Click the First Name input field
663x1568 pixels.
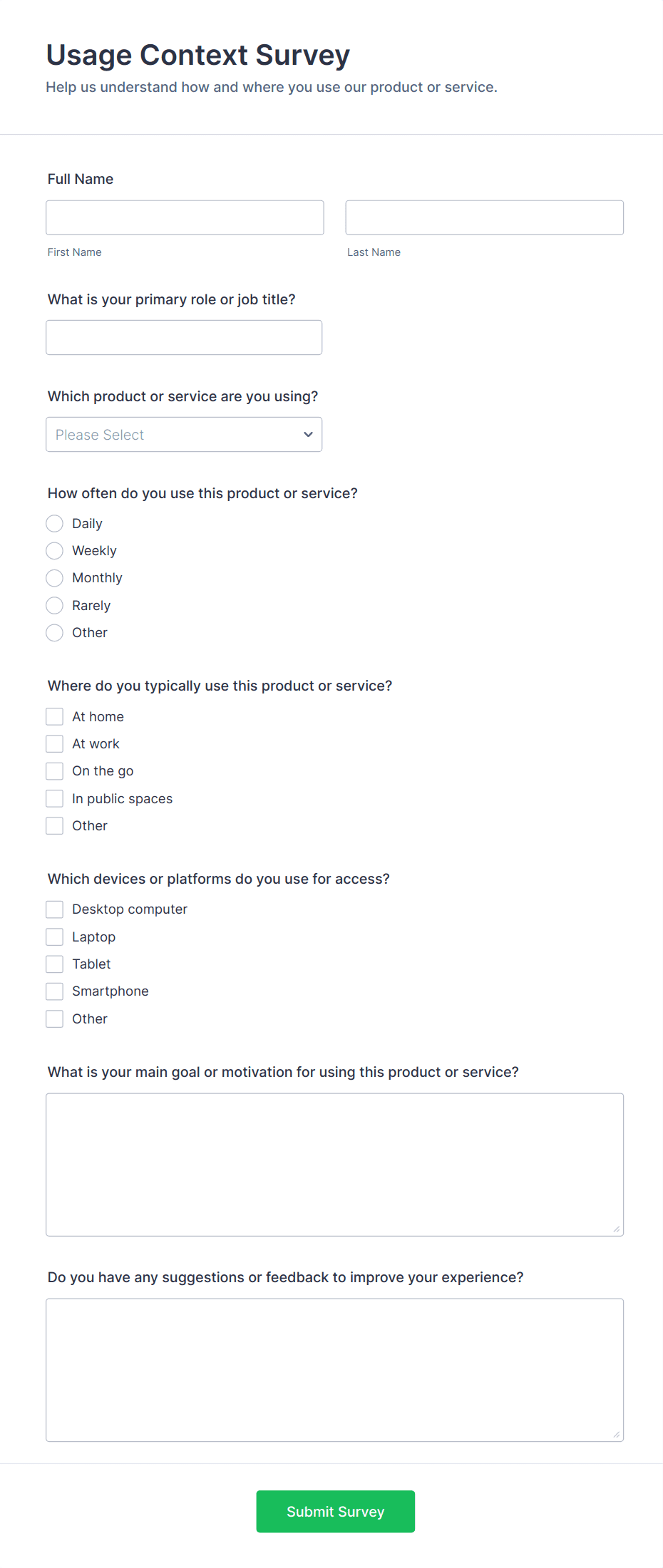(185, 217)
